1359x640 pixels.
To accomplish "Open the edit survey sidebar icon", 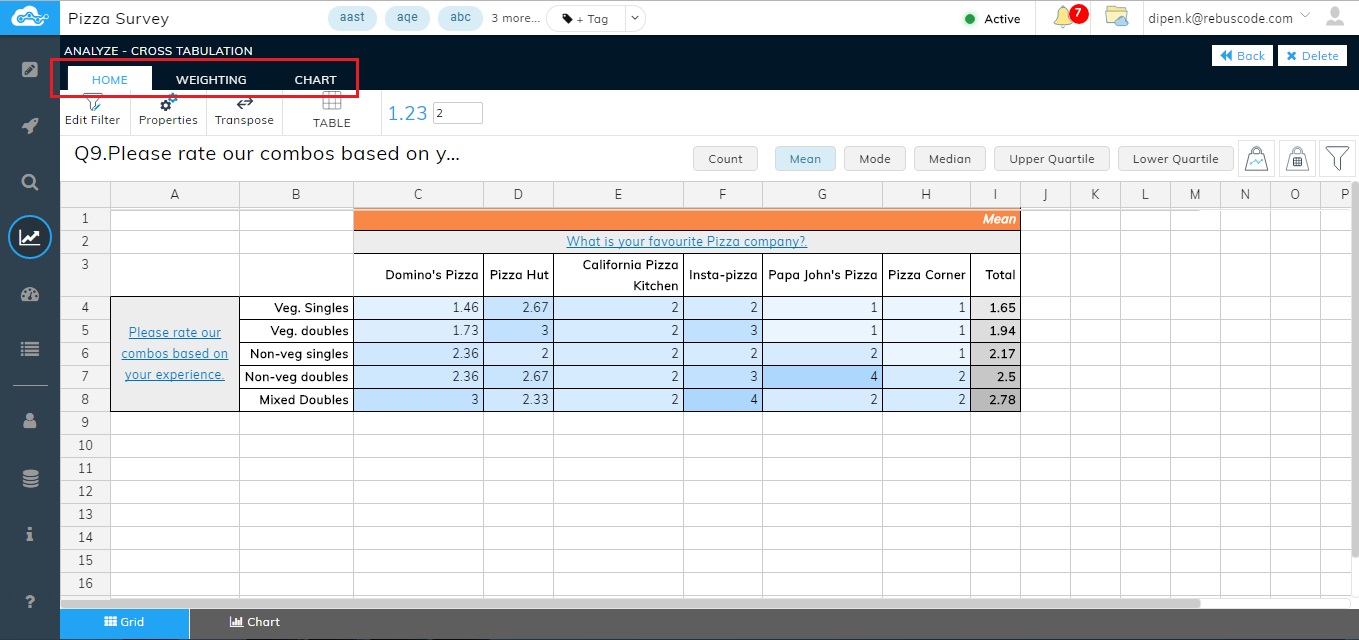I will (x=30, y=69).
